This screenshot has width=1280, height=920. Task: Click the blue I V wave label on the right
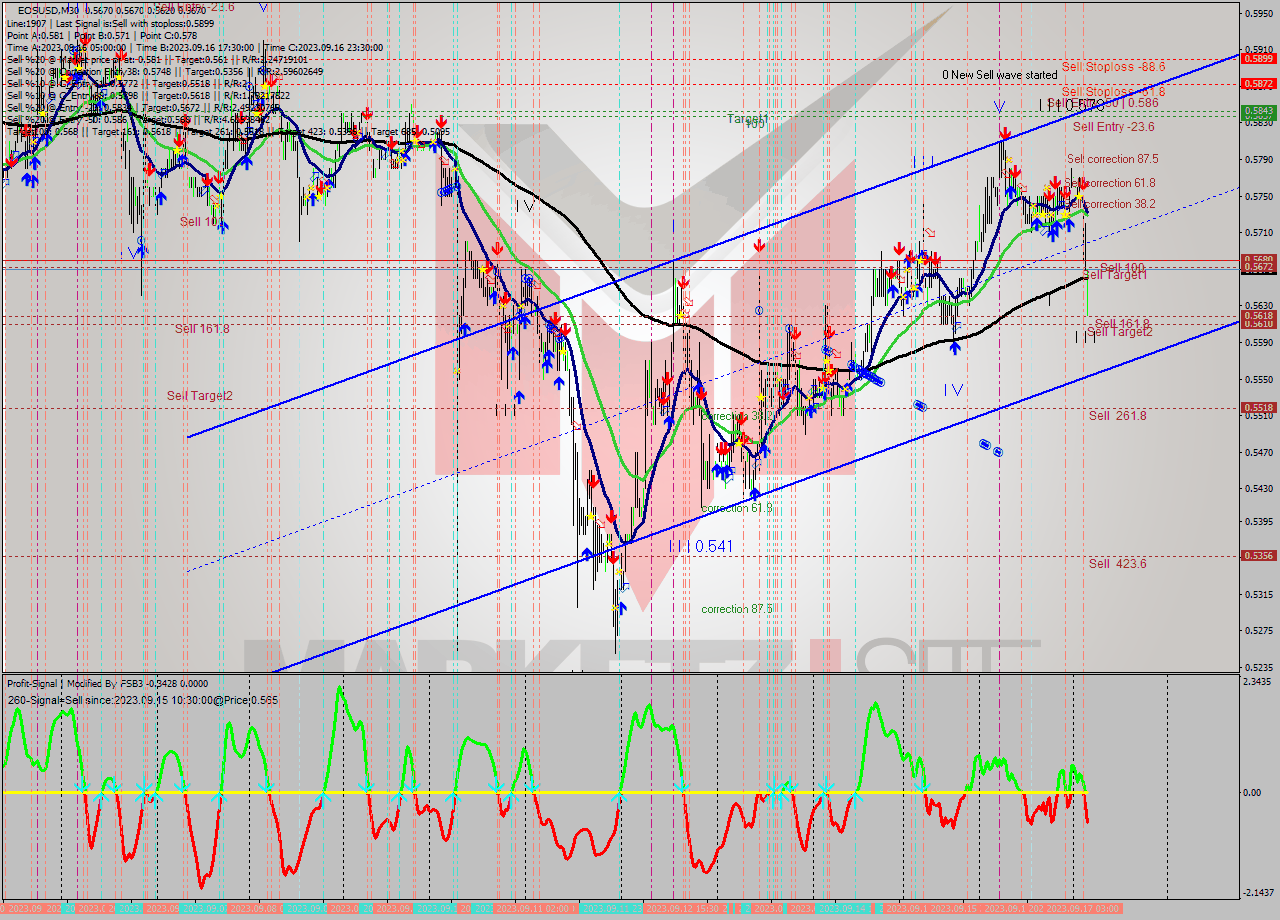point(953,390)
